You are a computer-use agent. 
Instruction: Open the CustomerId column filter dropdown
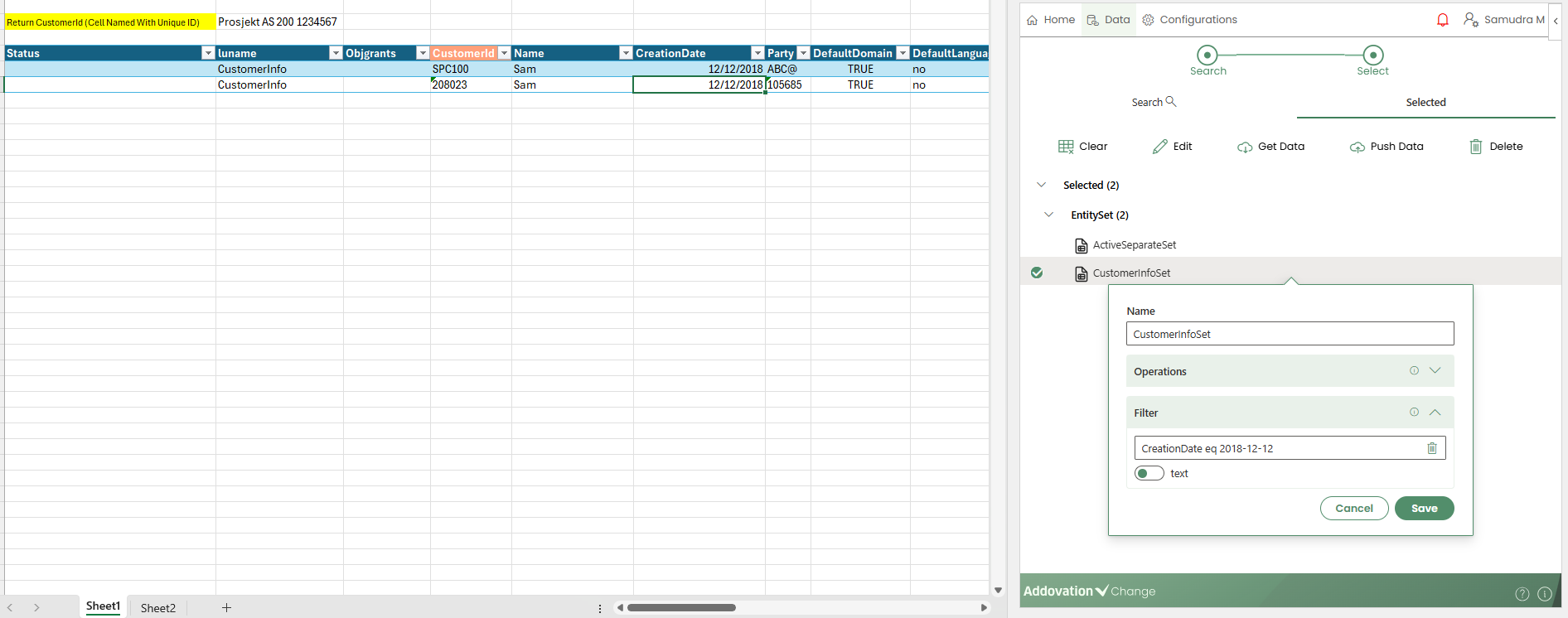[504, 53]
